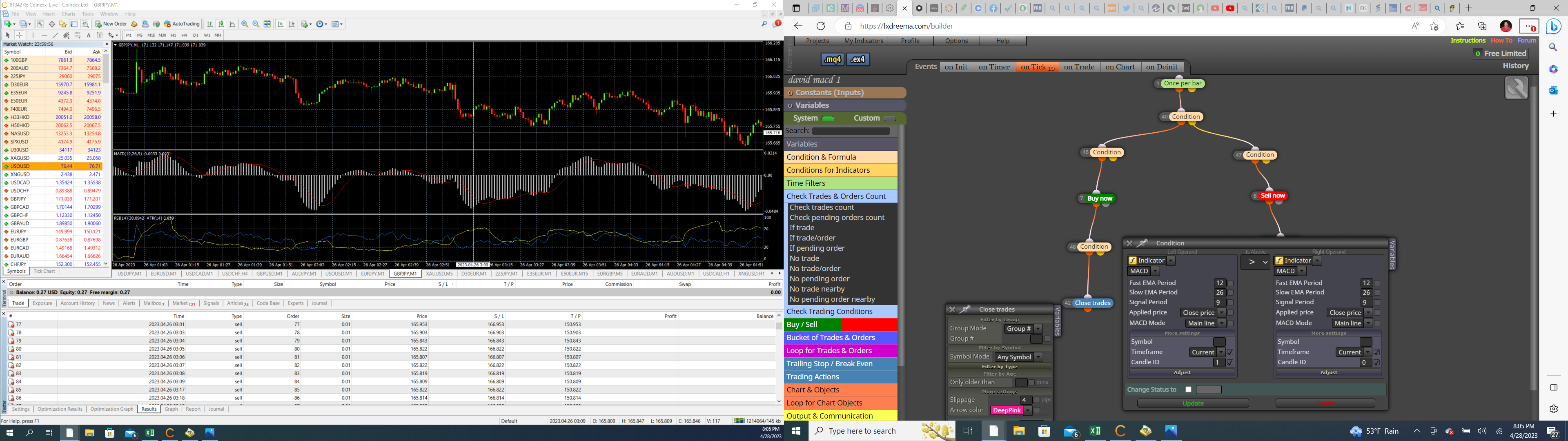Toggle right operand Candle ID checkbox
Viewport: 1568px width, 441px height.
click(x=1377, y=363)
